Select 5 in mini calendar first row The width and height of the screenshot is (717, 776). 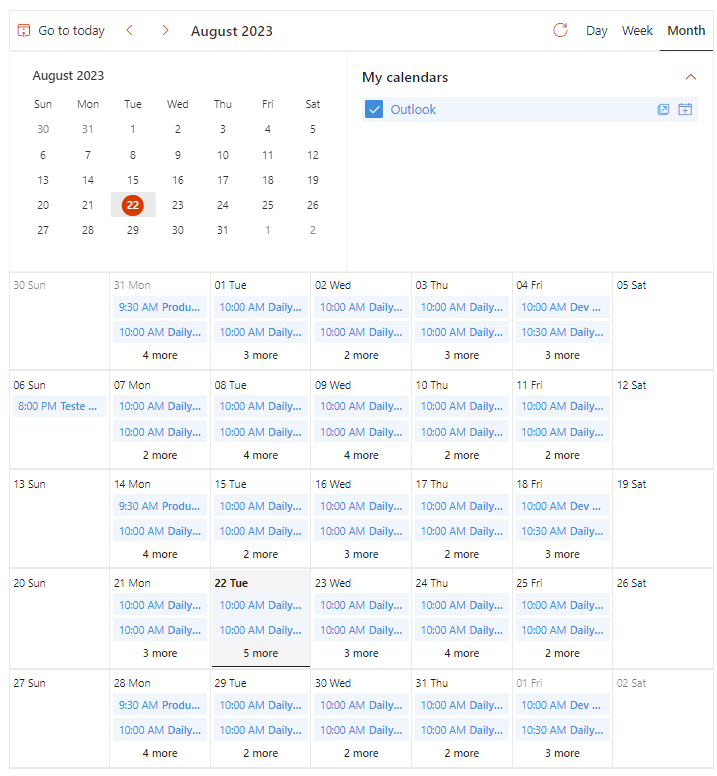point(313,129)
